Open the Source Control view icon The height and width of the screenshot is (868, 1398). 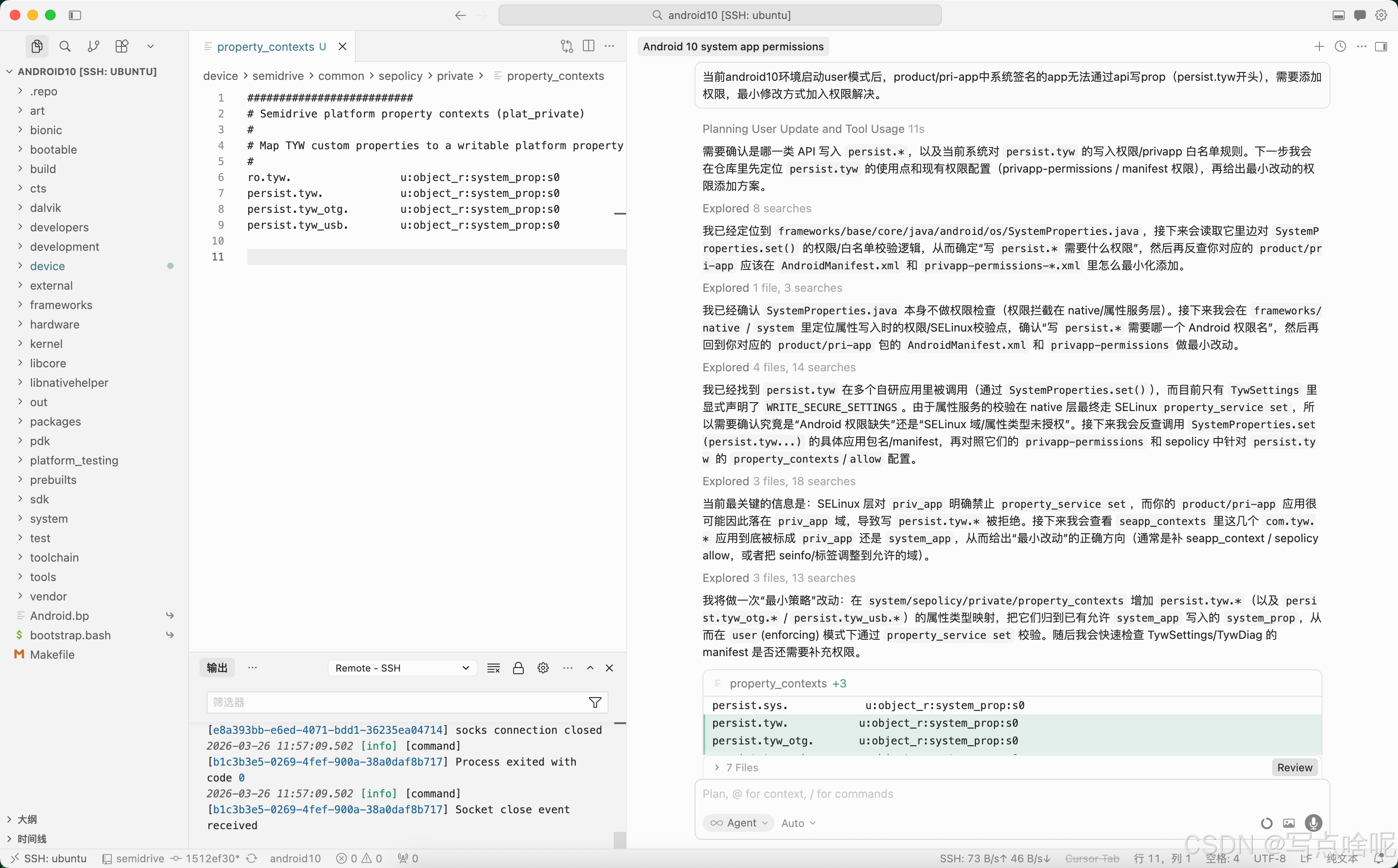pos(94,46)
